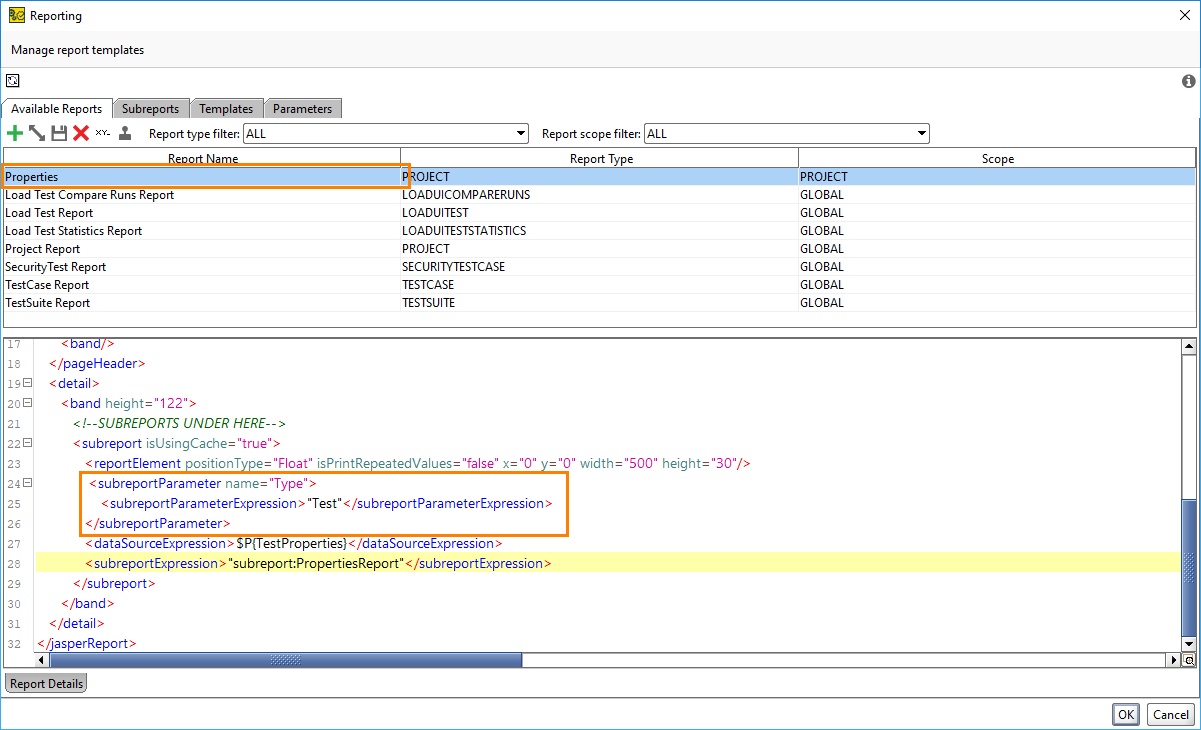
Task: Save the report template using disk icon
Action: pos(59,132)
